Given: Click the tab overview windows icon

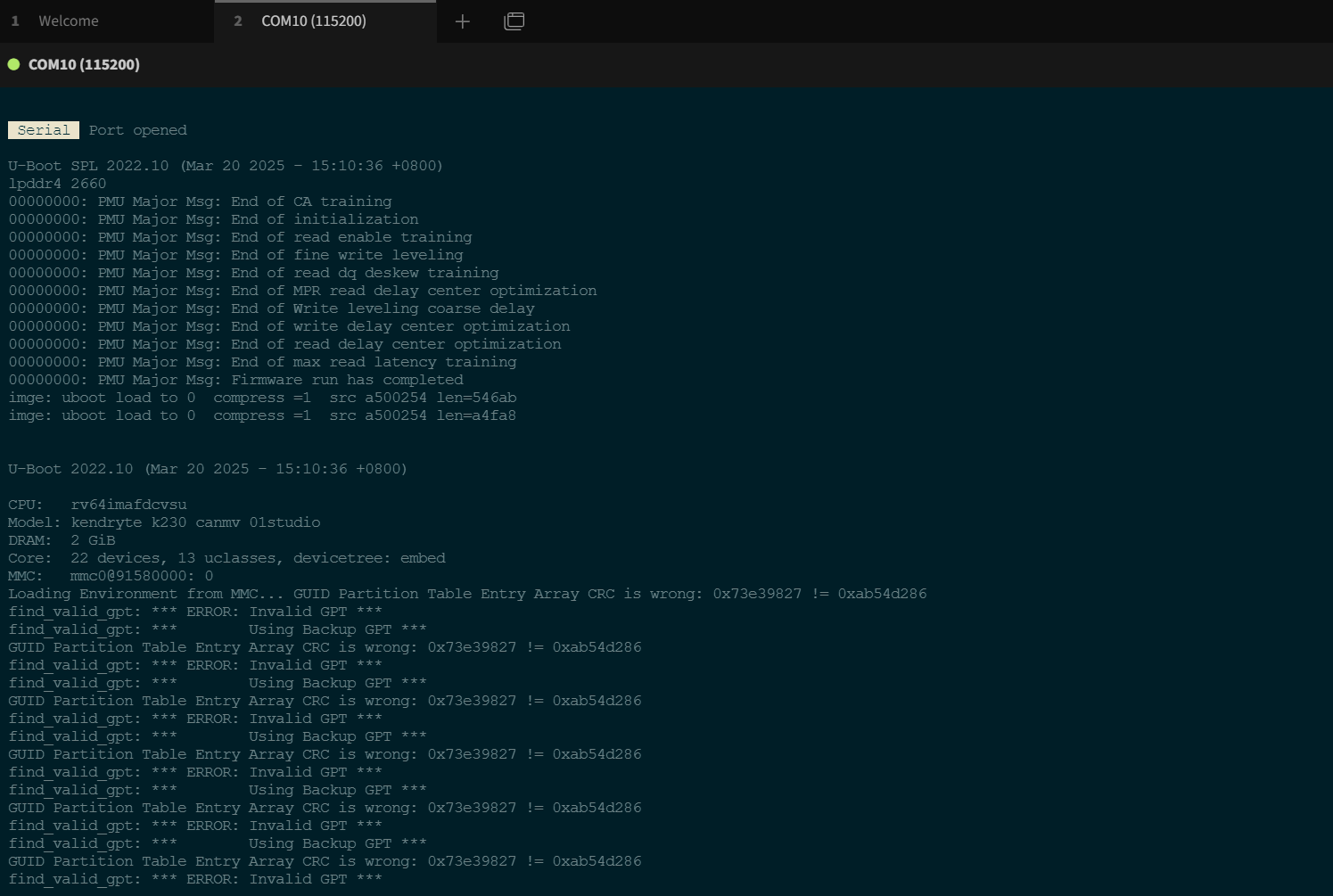Looking at the screenshot, I should coord(514,21).
